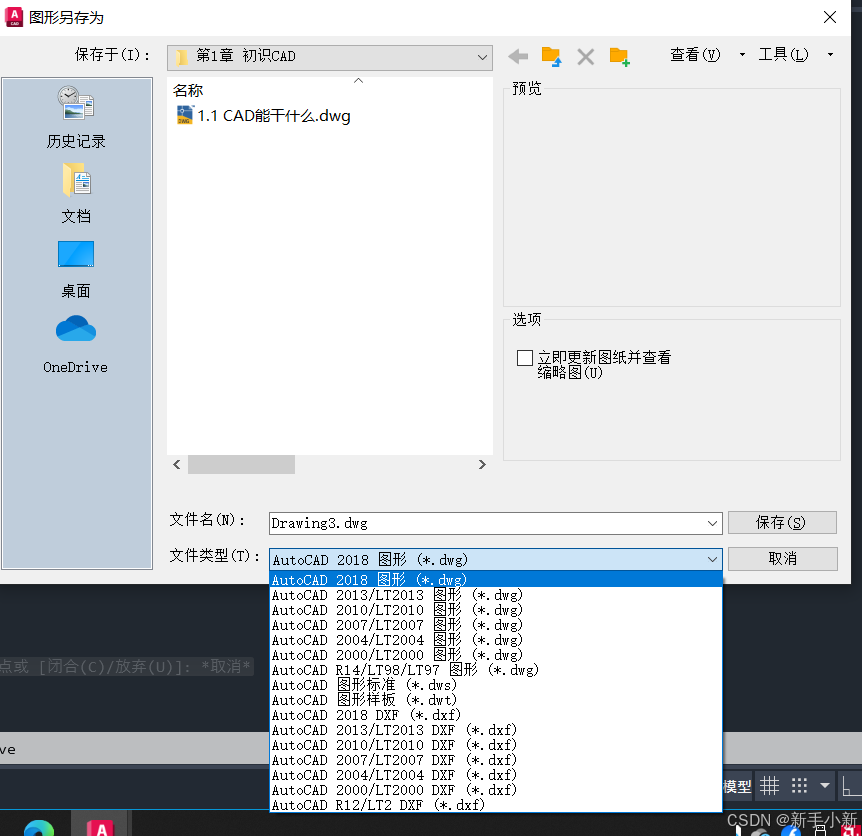Click the Edge browser icon in the taskbar

pyautogui.click(x=38, y=828)
